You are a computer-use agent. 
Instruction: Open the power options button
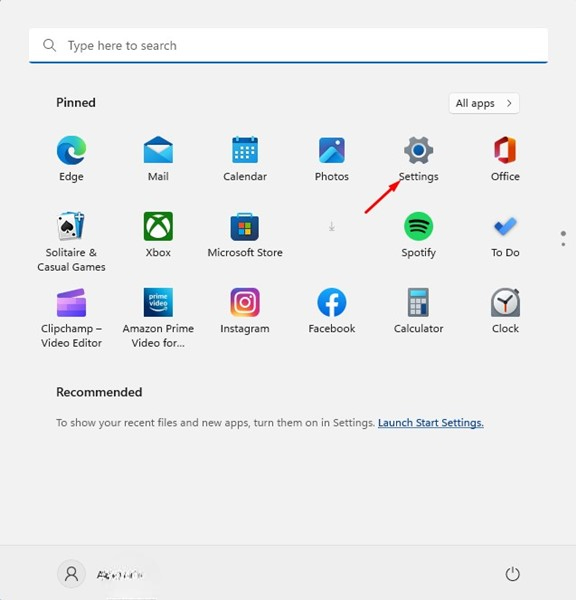[x=512, y=574]
